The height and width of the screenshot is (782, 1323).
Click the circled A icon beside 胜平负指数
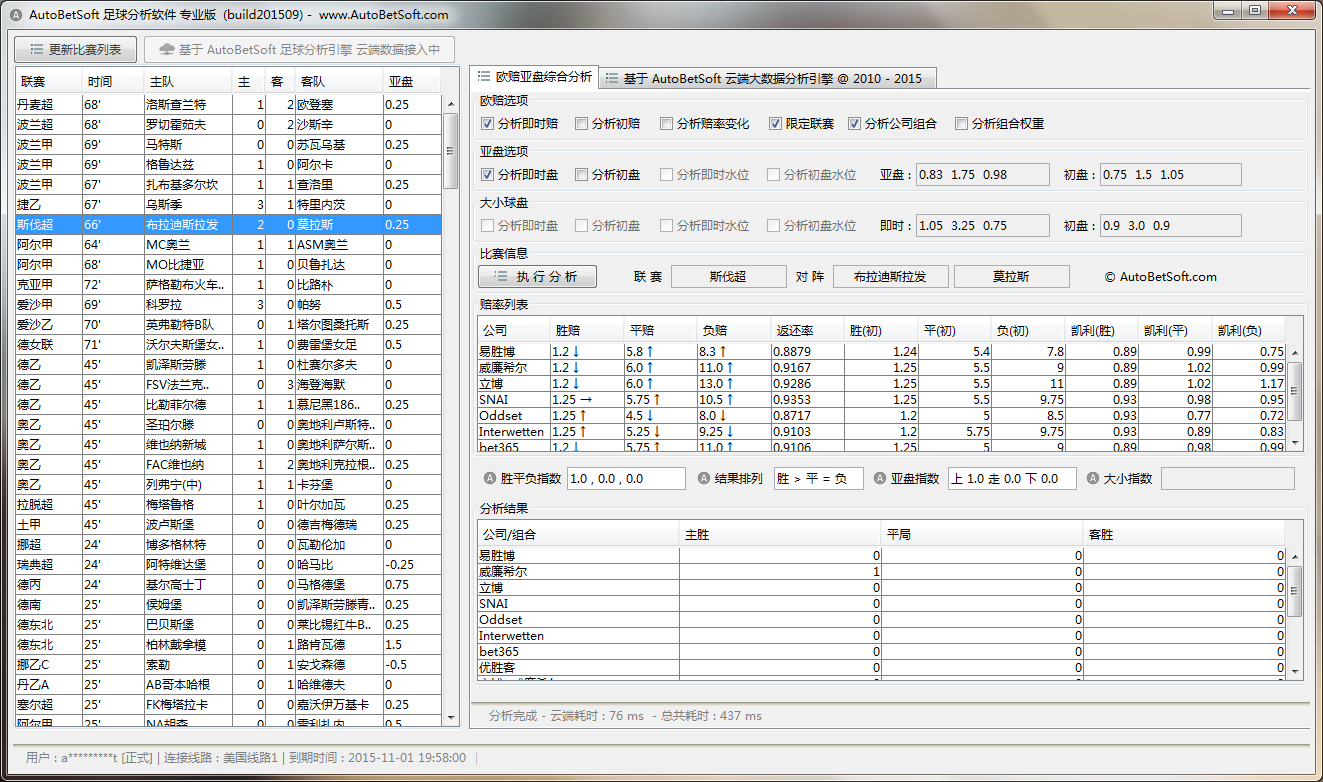click(490, 478)
